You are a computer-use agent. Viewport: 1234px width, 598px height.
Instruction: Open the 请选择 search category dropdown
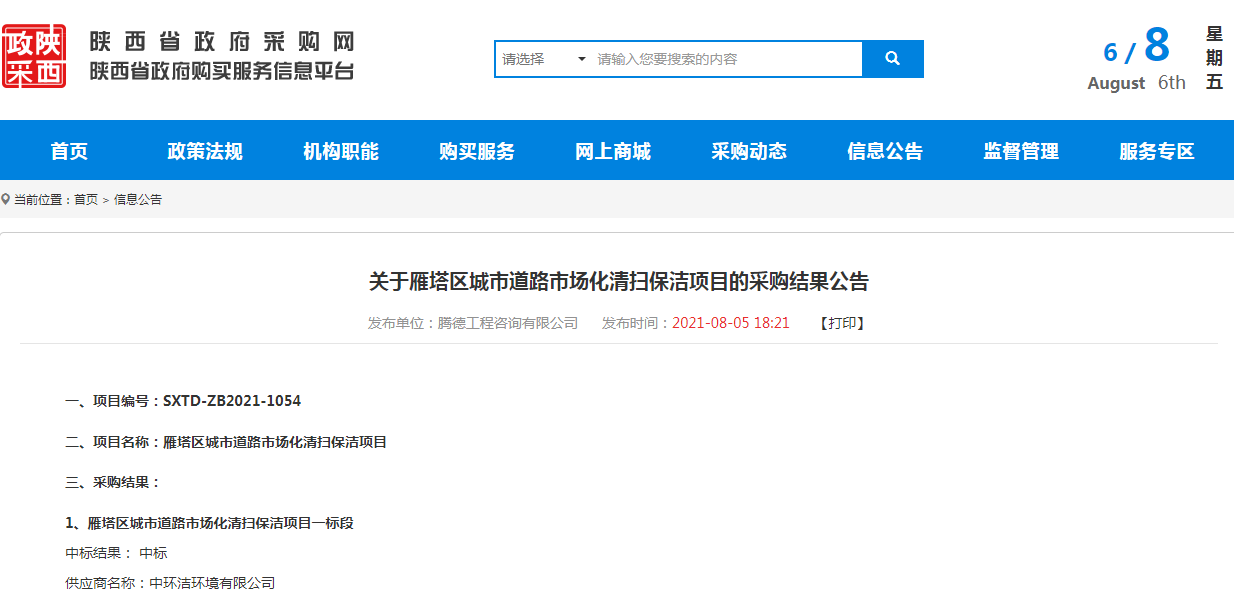pos(543,59)
